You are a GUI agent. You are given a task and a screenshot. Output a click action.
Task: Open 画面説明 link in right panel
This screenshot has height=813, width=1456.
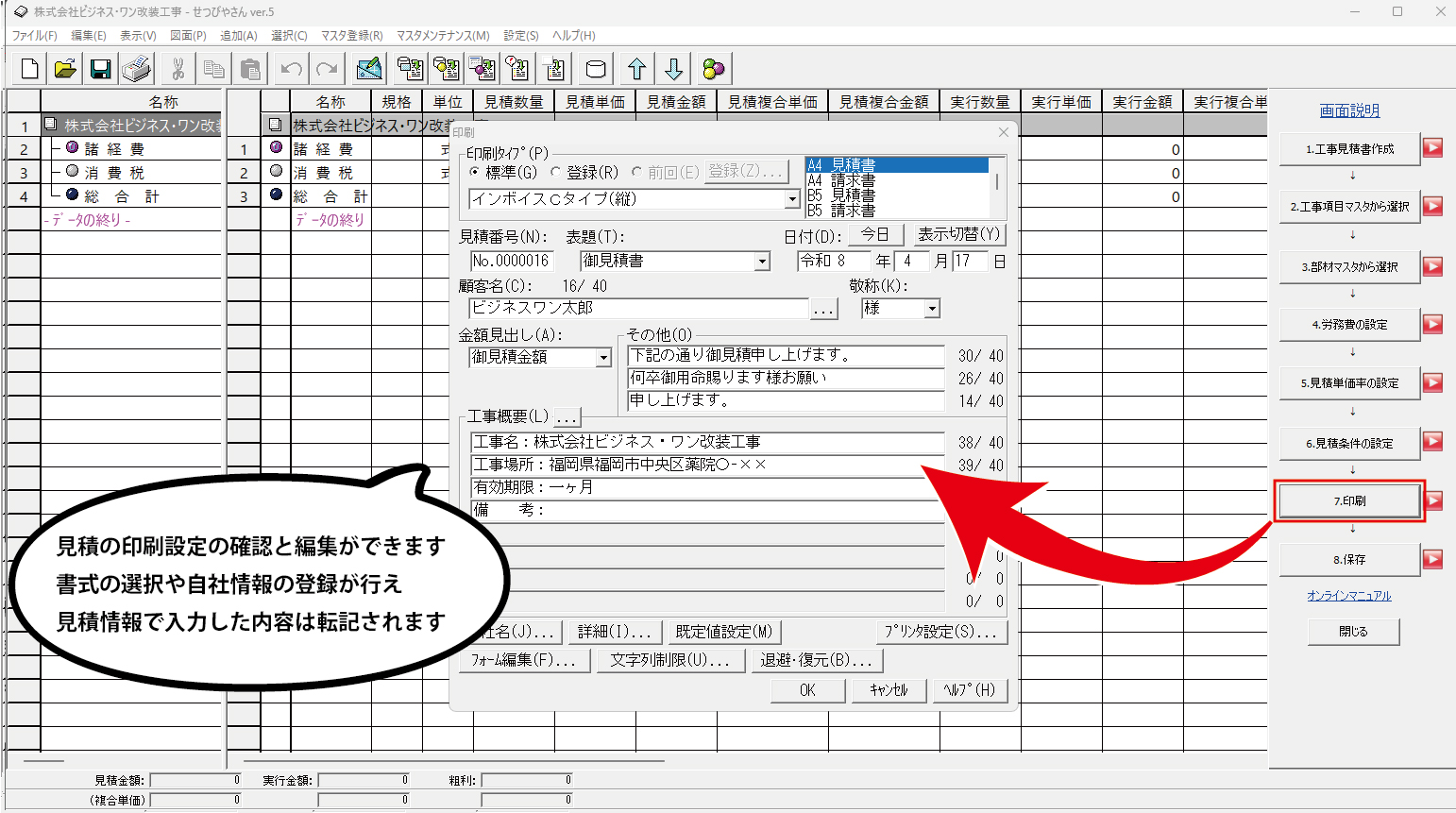click(1349, 110)
